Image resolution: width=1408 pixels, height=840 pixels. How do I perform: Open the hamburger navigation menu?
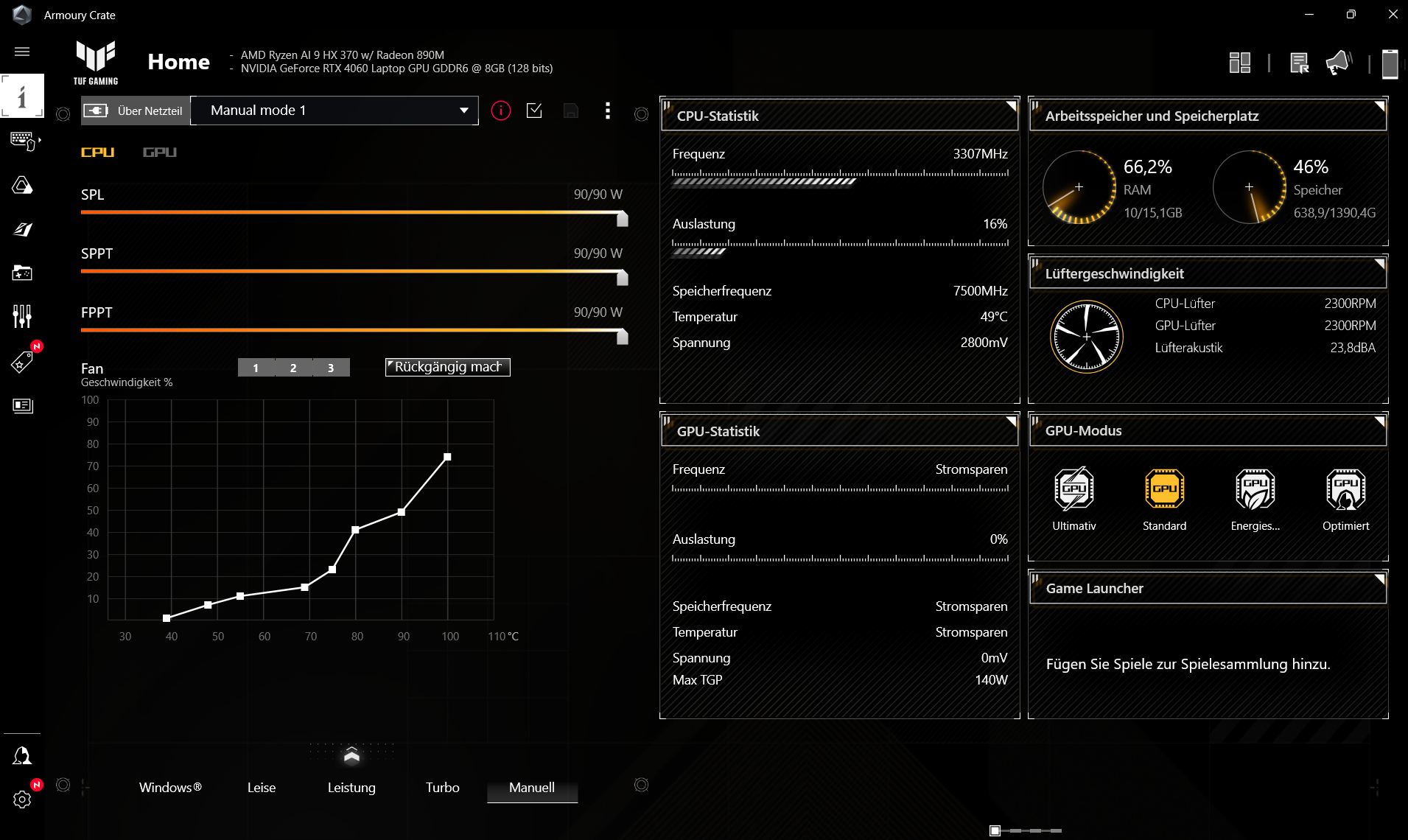pyautogui.click(x=22, y=52)
